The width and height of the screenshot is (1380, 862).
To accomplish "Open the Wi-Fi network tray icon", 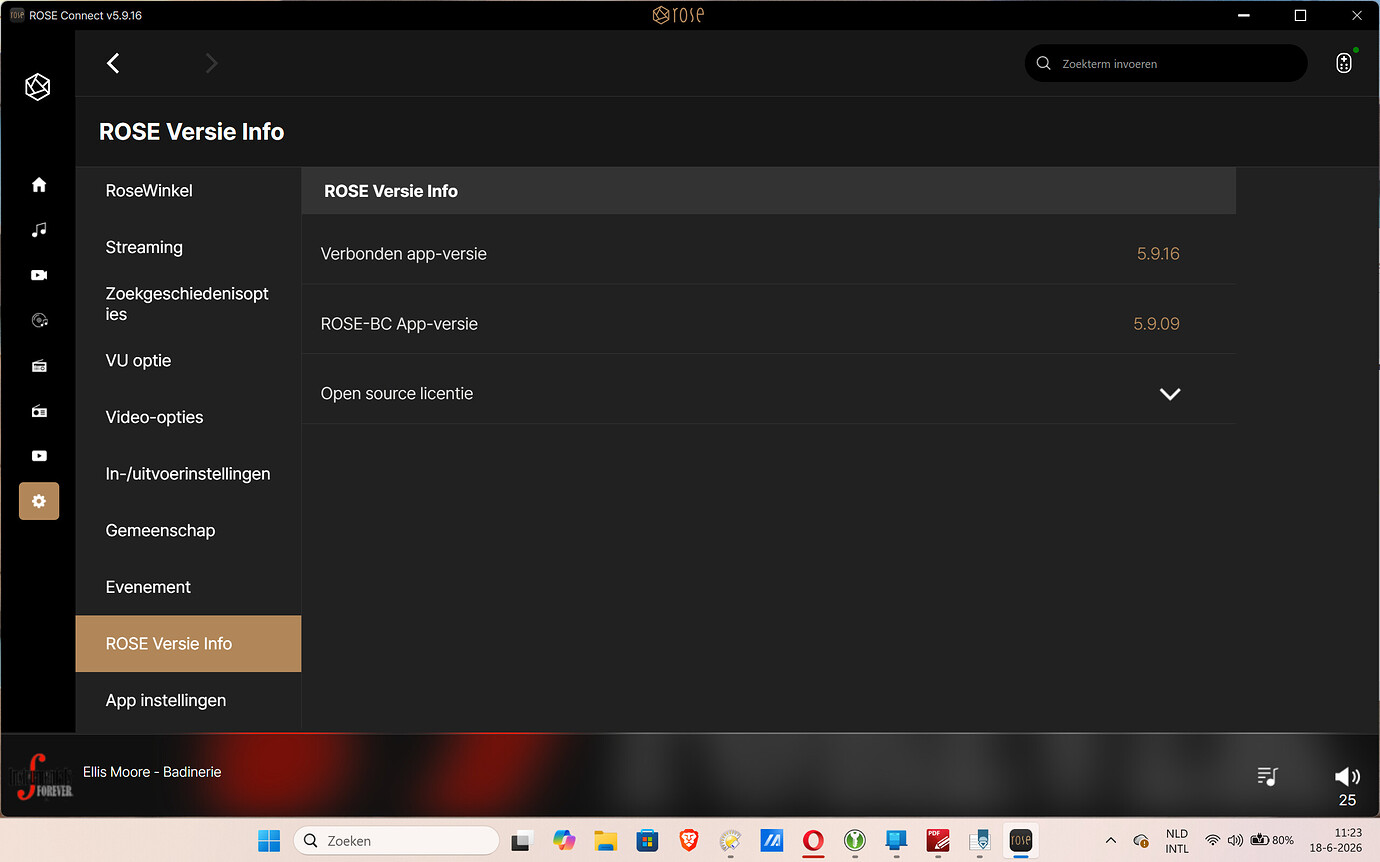I will [x=1213, y=841].
